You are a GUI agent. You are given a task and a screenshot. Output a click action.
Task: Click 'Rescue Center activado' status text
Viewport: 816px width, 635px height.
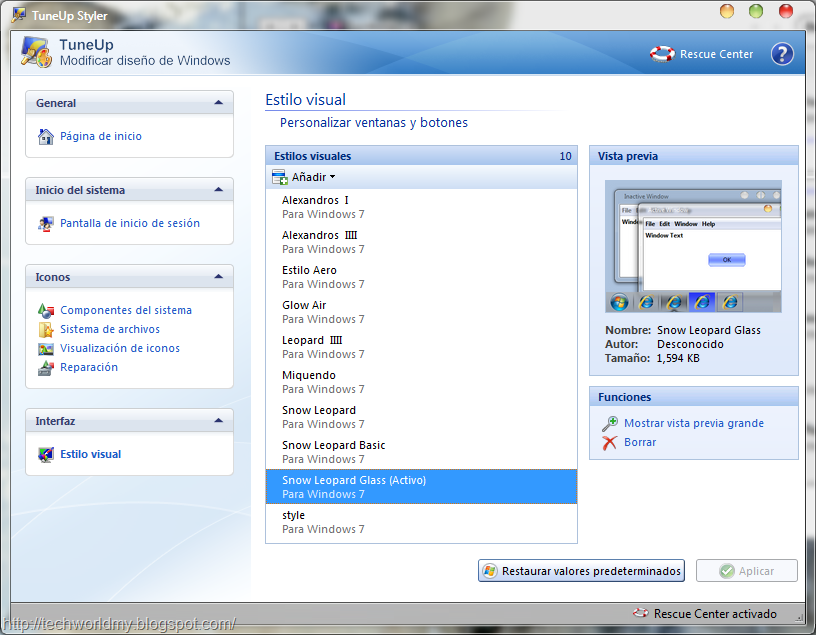point(715,614)
